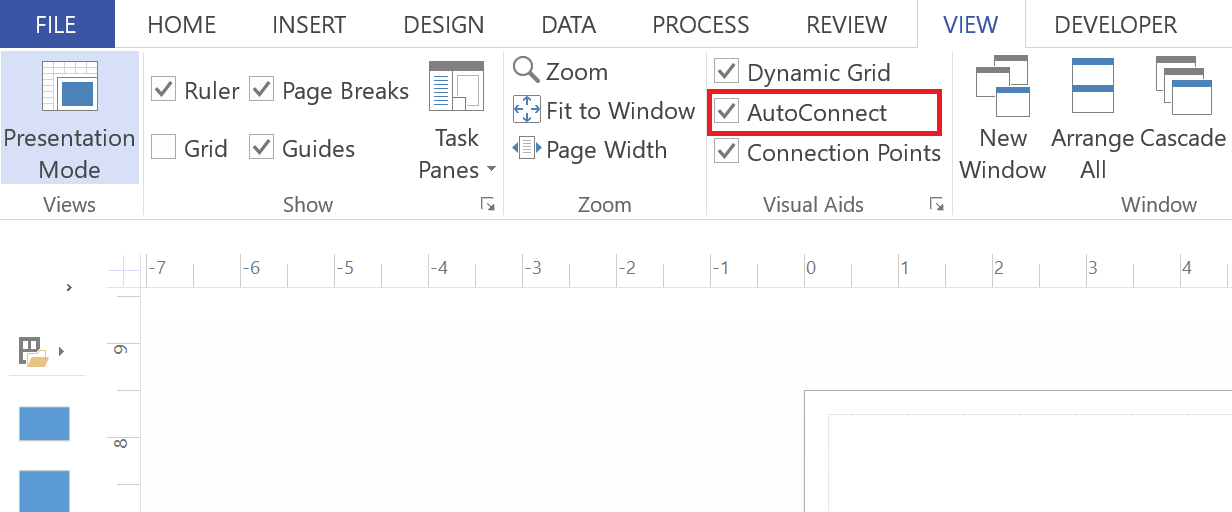
Task: Disable the Dynamic Grid checkbox
Action: [727, 71]
